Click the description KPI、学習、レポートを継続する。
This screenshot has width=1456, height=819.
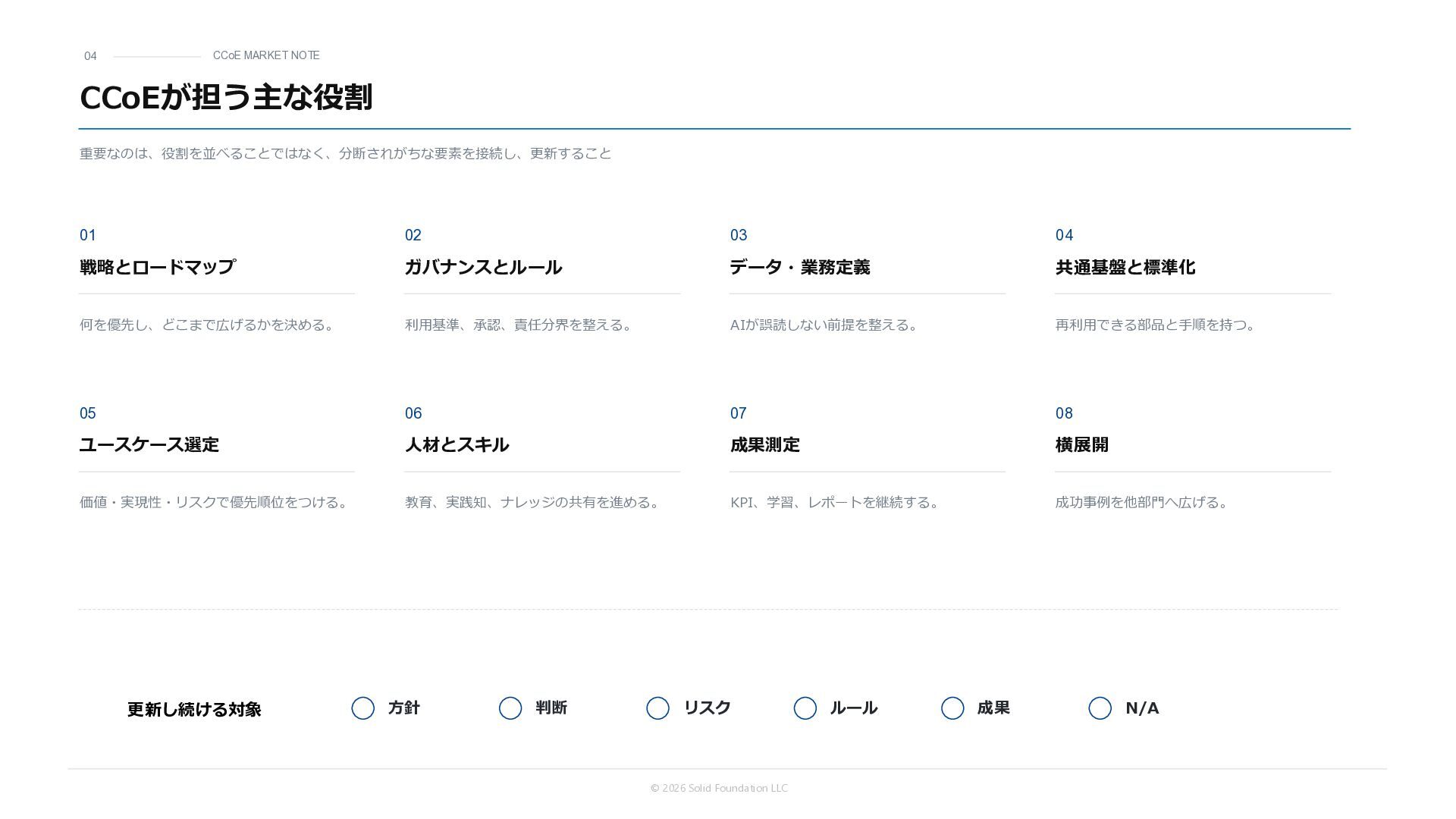click(835, 502)
